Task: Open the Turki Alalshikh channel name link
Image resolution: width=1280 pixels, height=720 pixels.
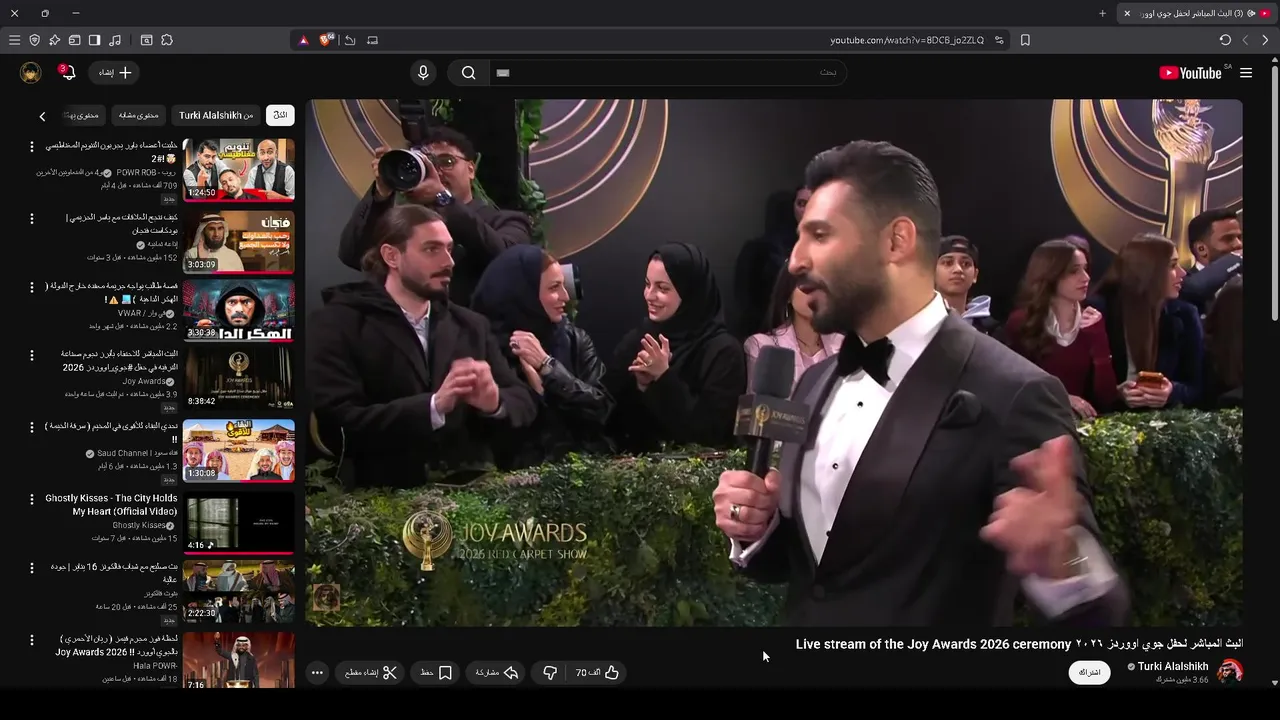Action: coord(1173,666)
